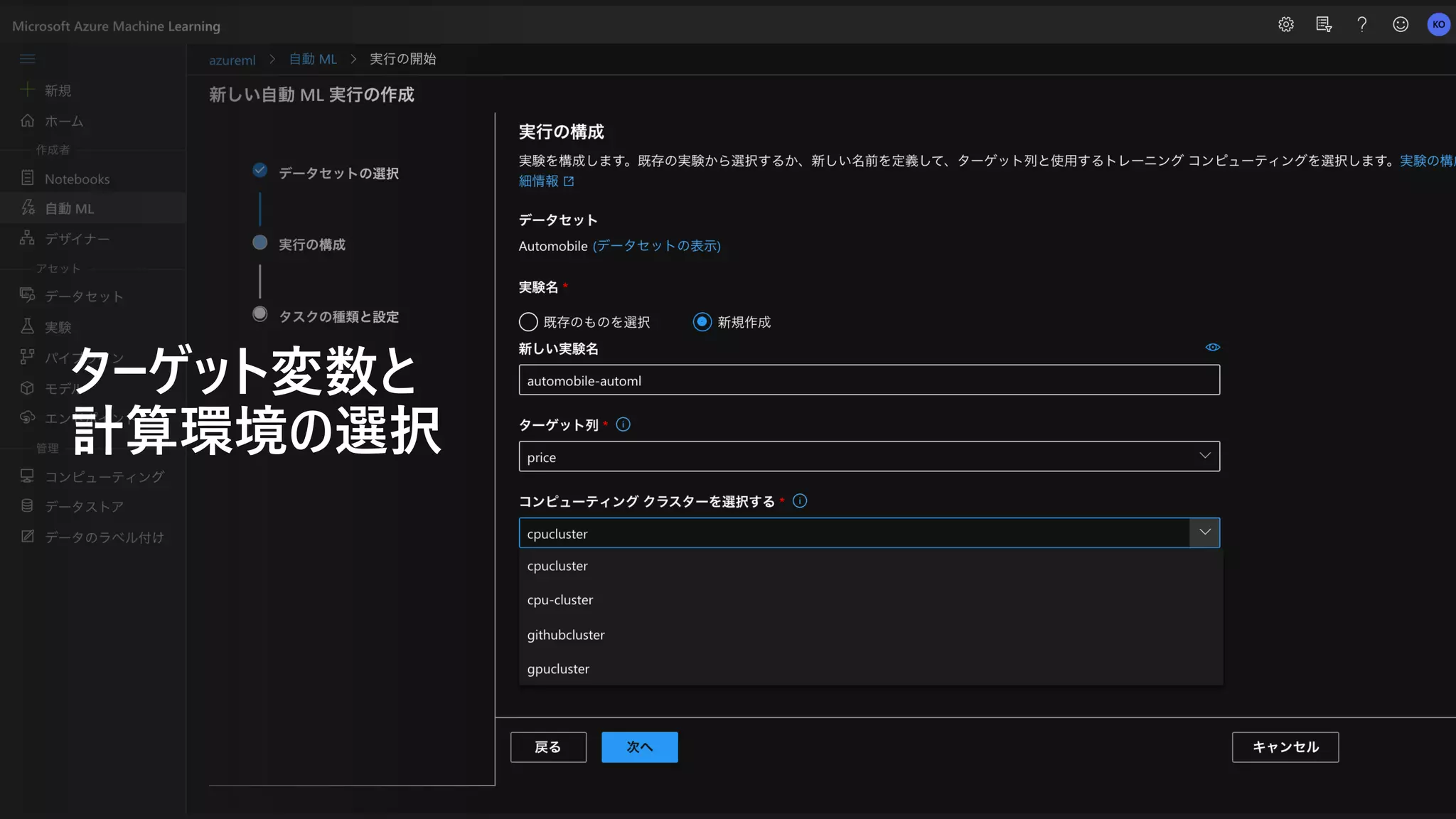Click the 新しい実験名 text field
This screenshot has width=1456, height=819.
869,380
